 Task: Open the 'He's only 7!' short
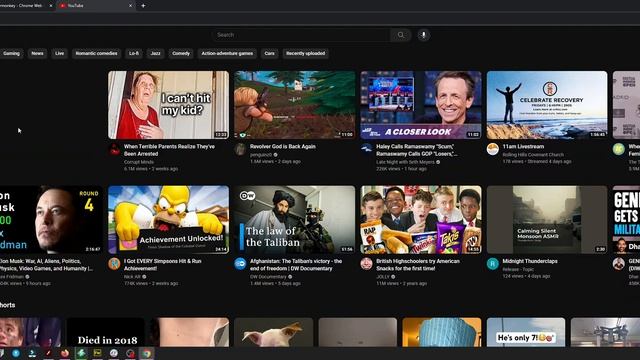click(526, 332)
